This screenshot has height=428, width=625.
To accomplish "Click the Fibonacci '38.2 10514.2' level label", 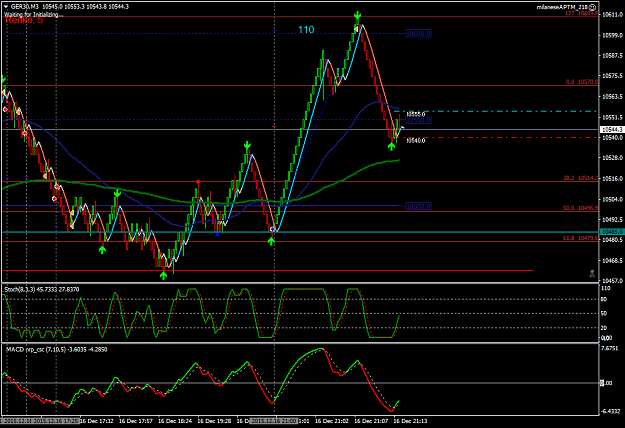I will pyautogui.click(x=581, y=178).
